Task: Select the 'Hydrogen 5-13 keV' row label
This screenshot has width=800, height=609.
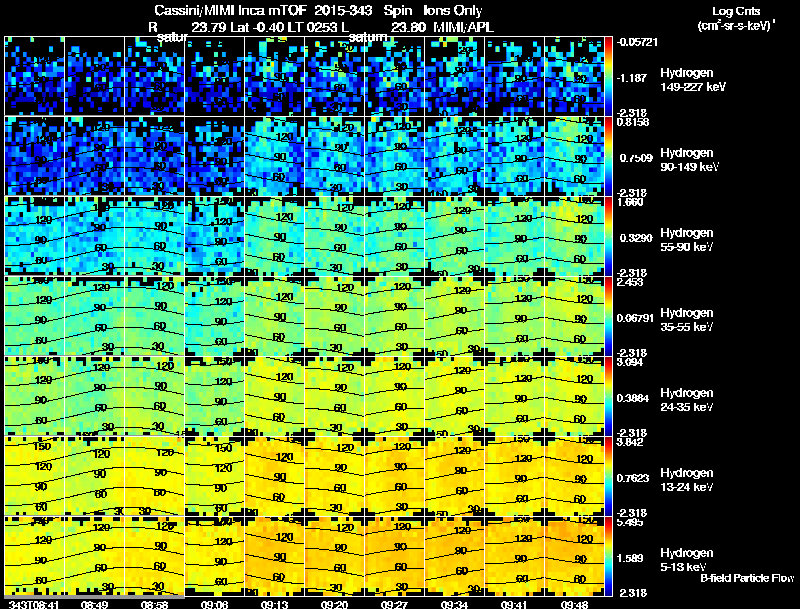Action: click(x=687, y=560)
